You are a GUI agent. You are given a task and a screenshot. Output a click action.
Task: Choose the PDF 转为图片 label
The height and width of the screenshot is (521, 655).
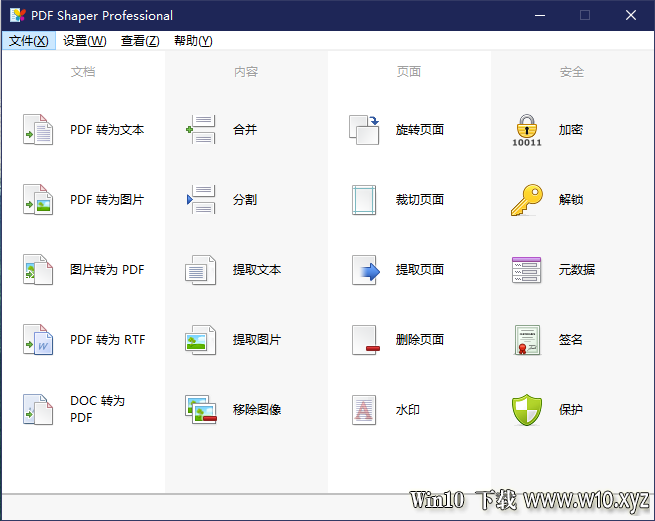[107, 200]
